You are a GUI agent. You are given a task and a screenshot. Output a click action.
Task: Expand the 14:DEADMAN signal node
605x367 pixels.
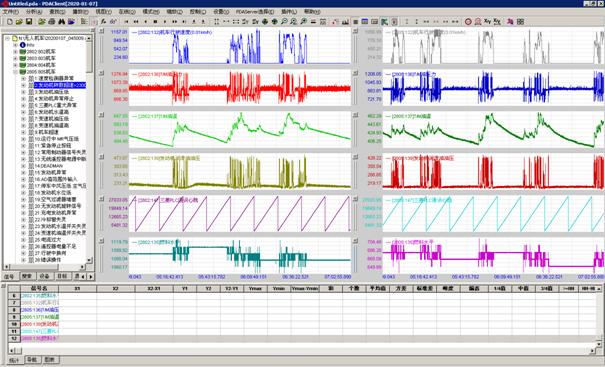(x=23, y=166)
